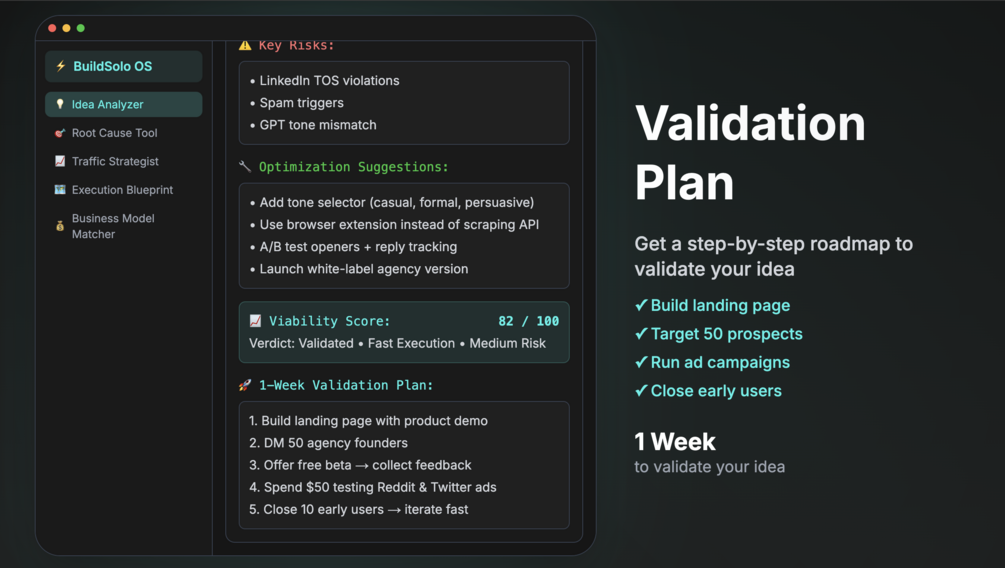Viewport: 1005px width, 568px height.
Task: Click the Execution Blueprint map icon
Action: [x=60, y=190]
